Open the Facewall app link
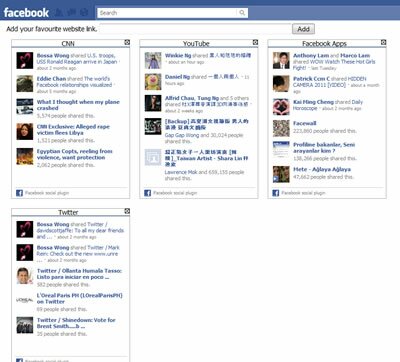 [x=305, y=123]
